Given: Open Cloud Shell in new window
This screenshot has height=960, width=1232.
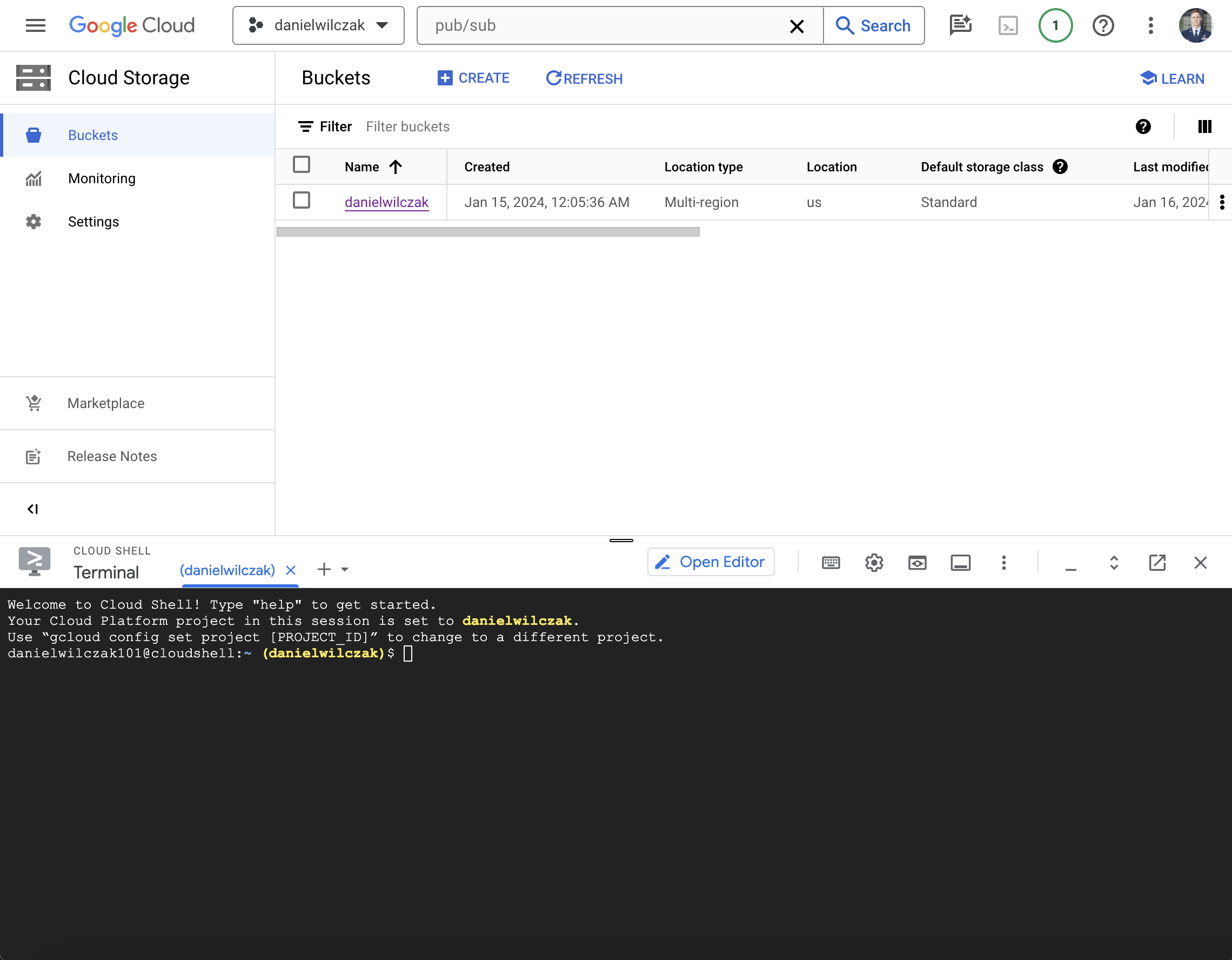Looking at the screenshot, I should (1157, 563).
